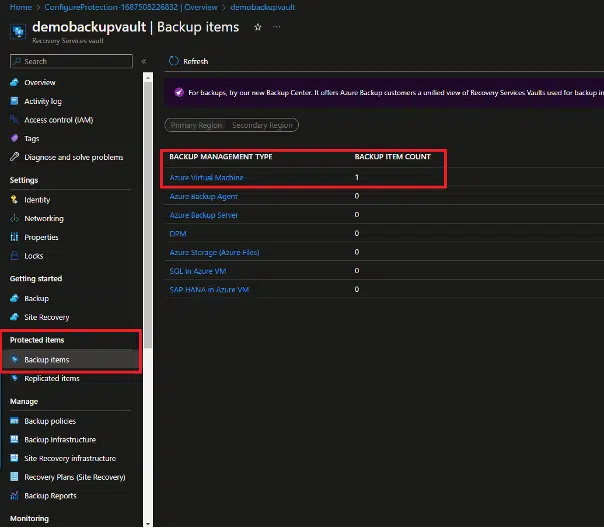
Task: Click the Backup policies icon
Action: pyautogui.click(x=14, y=421)
